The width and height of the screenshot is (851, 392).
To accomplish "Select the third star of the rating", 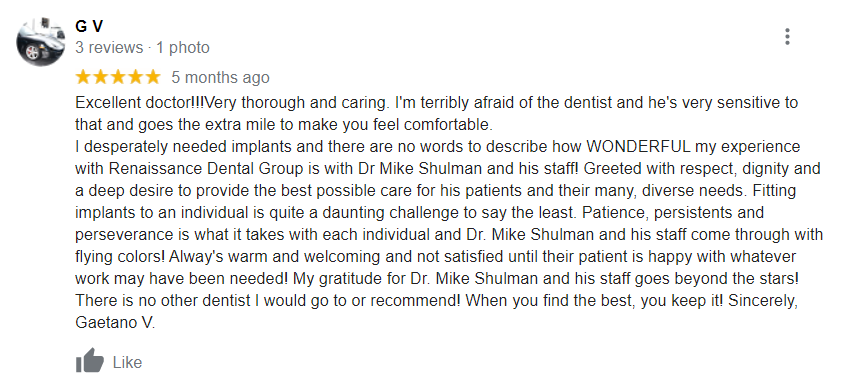I will point(118,77).
